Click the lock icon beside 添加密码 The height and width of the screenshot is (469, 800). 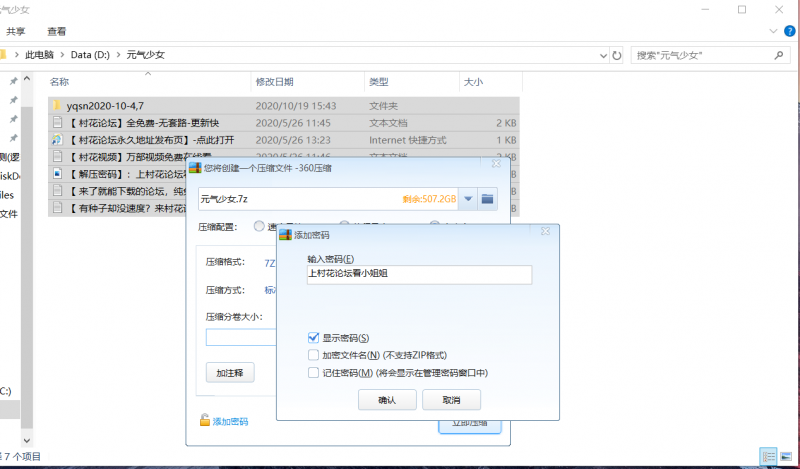point(205,420)
